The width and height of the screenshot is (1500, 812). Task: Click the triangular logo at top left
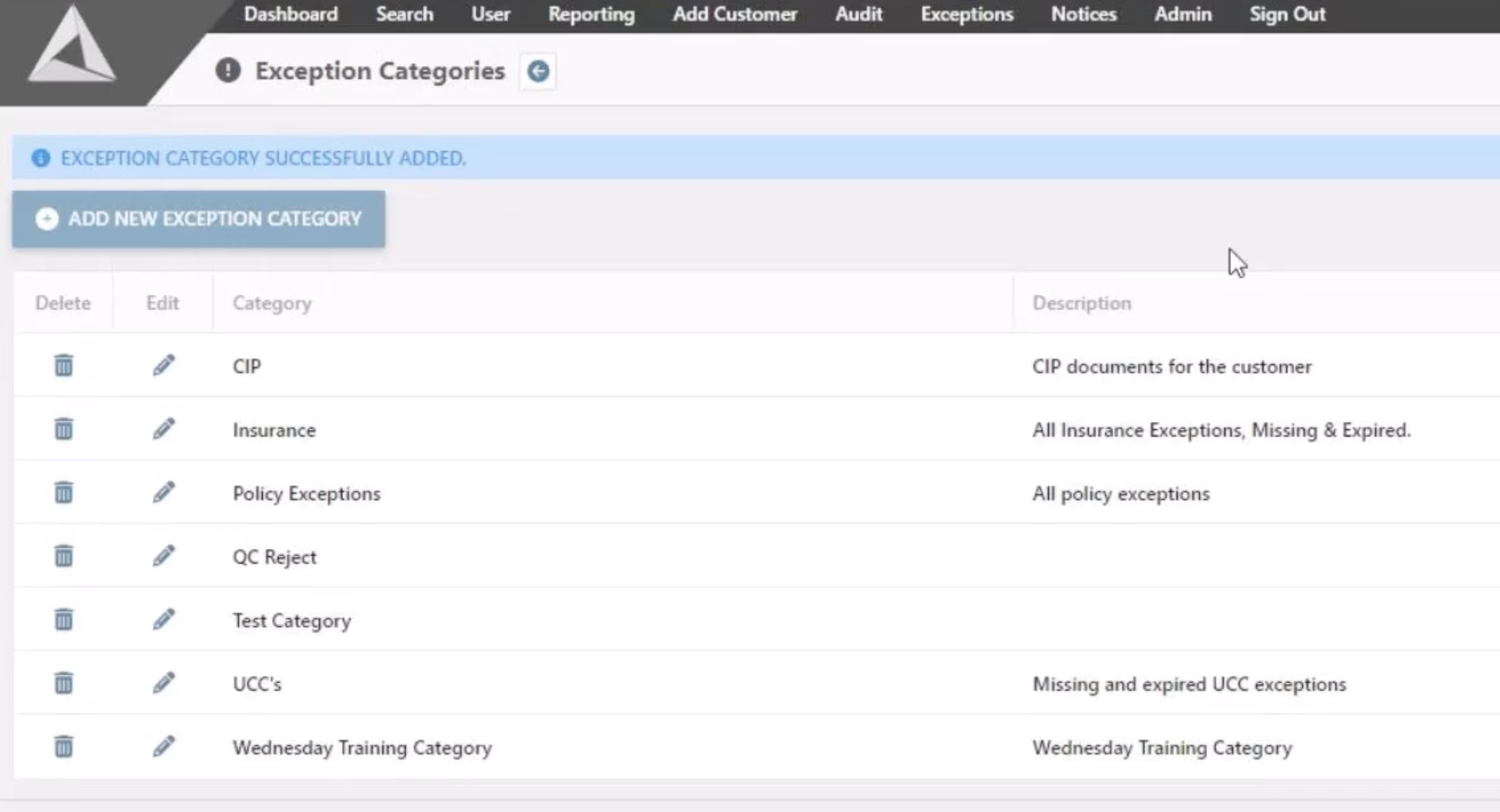71,47
